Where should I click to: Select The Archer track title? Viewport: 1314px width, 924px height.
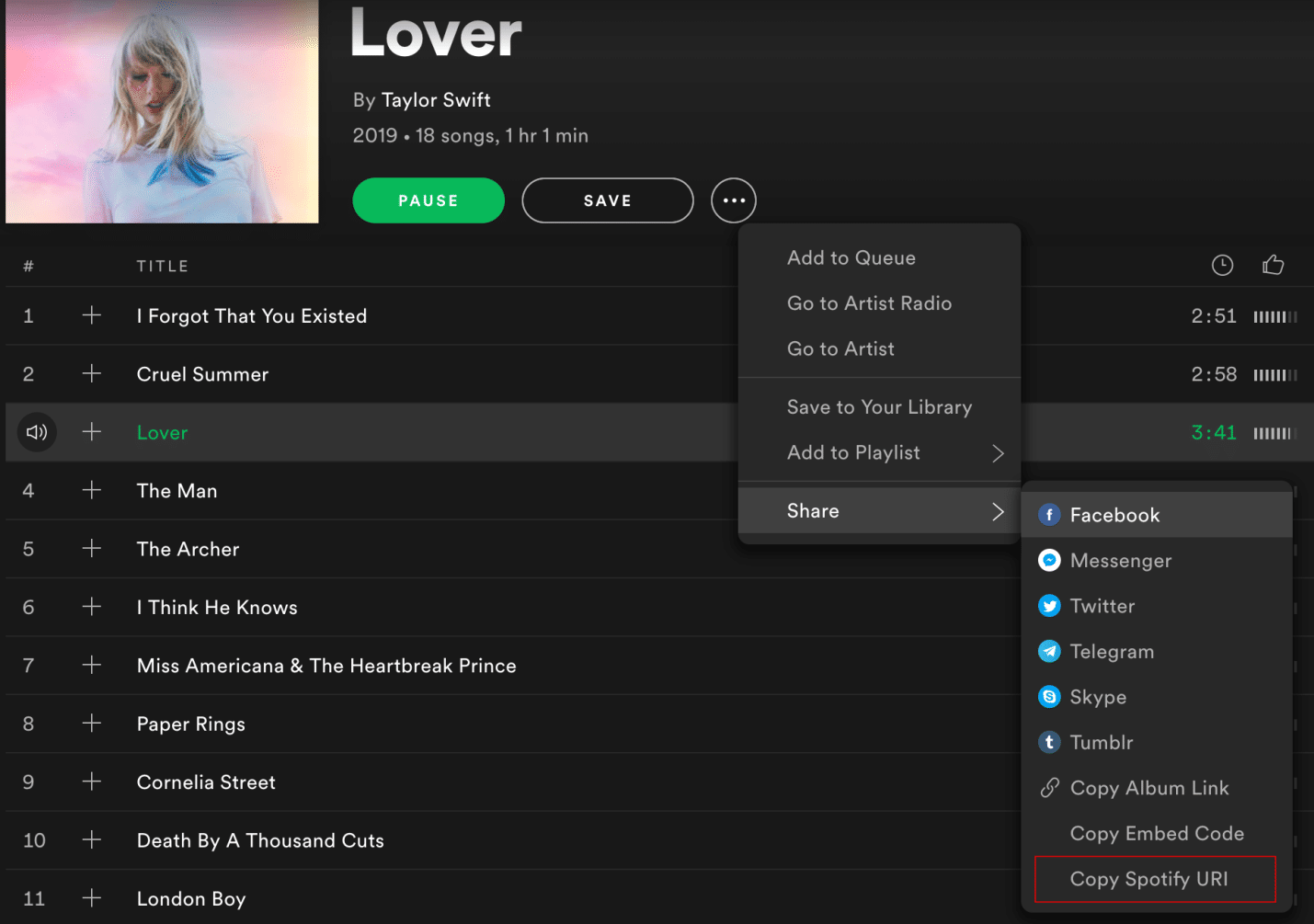[x=189, y=549]
